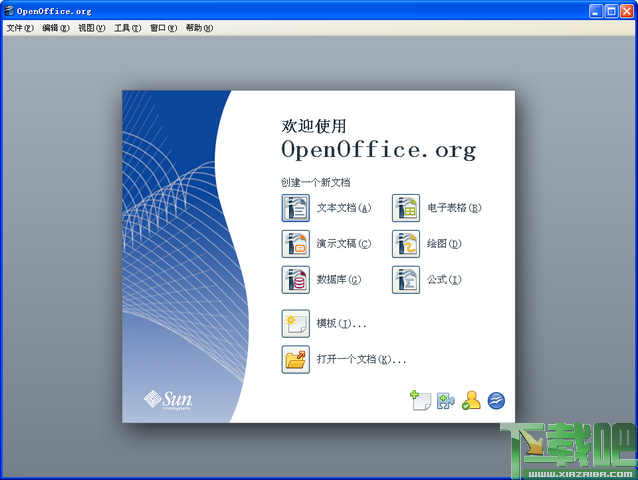This screenshot has height=480, width=638.
Task: Click the get more templates page icon
Action: (x=420, y=401)
